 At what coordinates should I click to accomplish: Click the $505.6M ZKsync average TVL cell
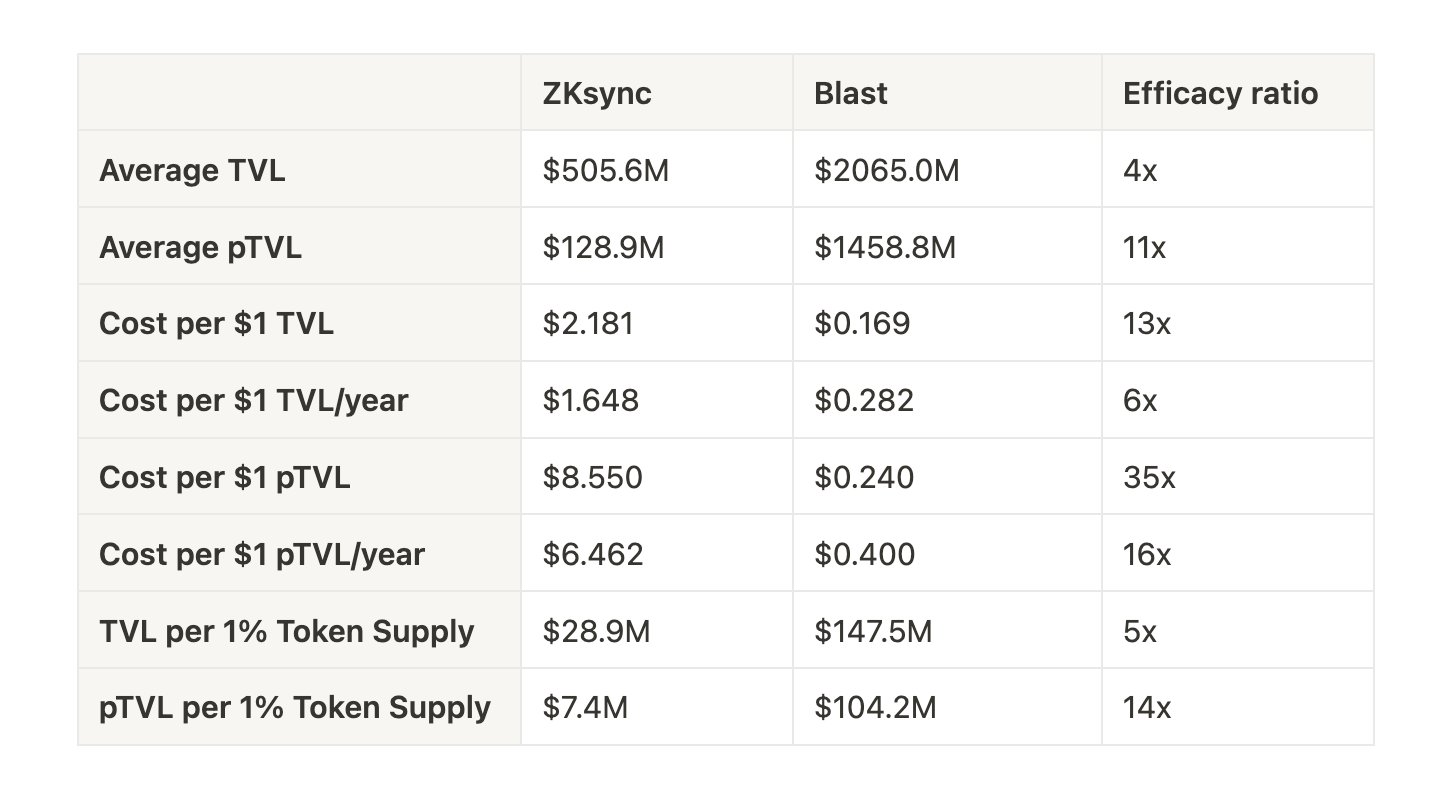[605, 170]
